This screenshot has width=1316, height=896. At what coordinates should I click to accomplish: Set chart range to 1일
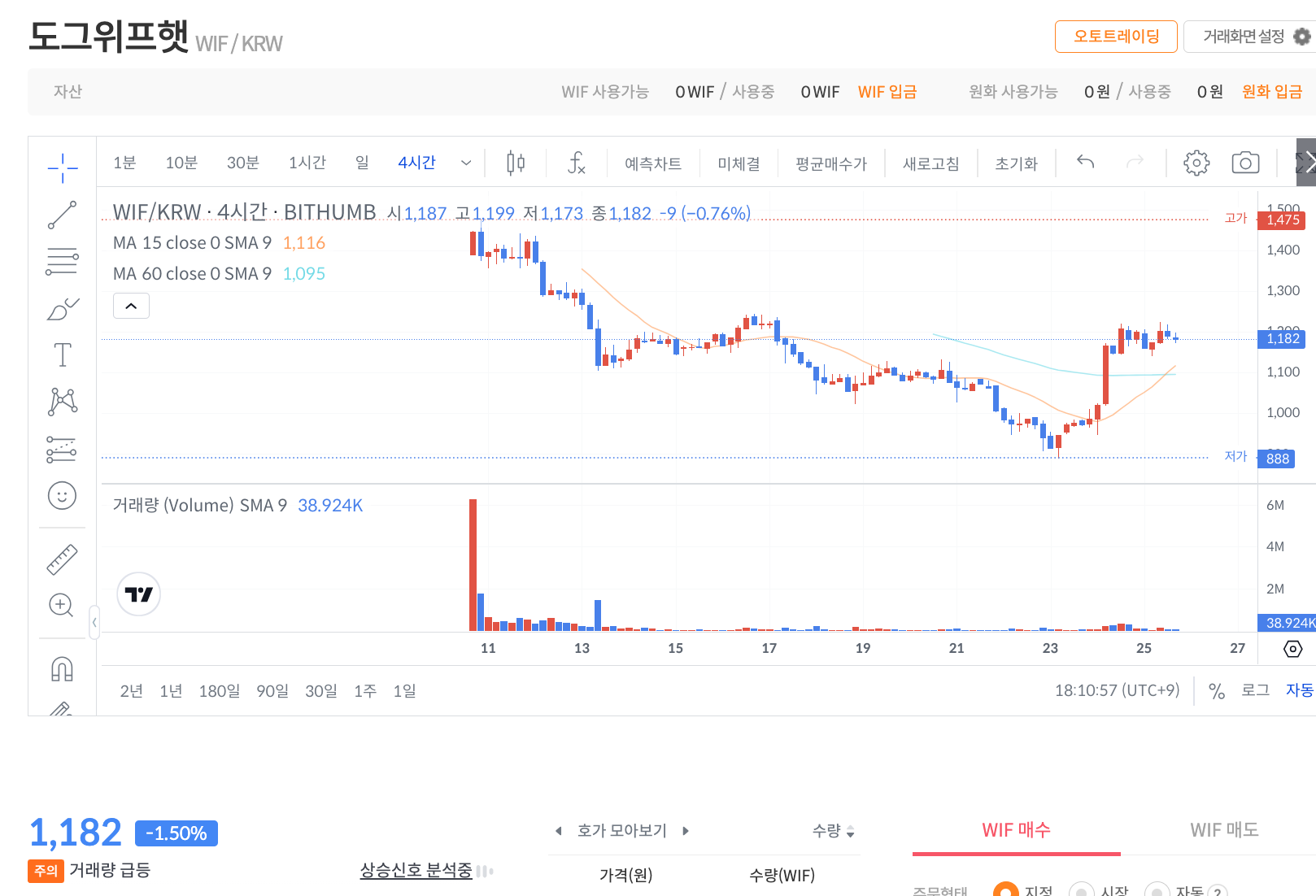click(404, 691)
